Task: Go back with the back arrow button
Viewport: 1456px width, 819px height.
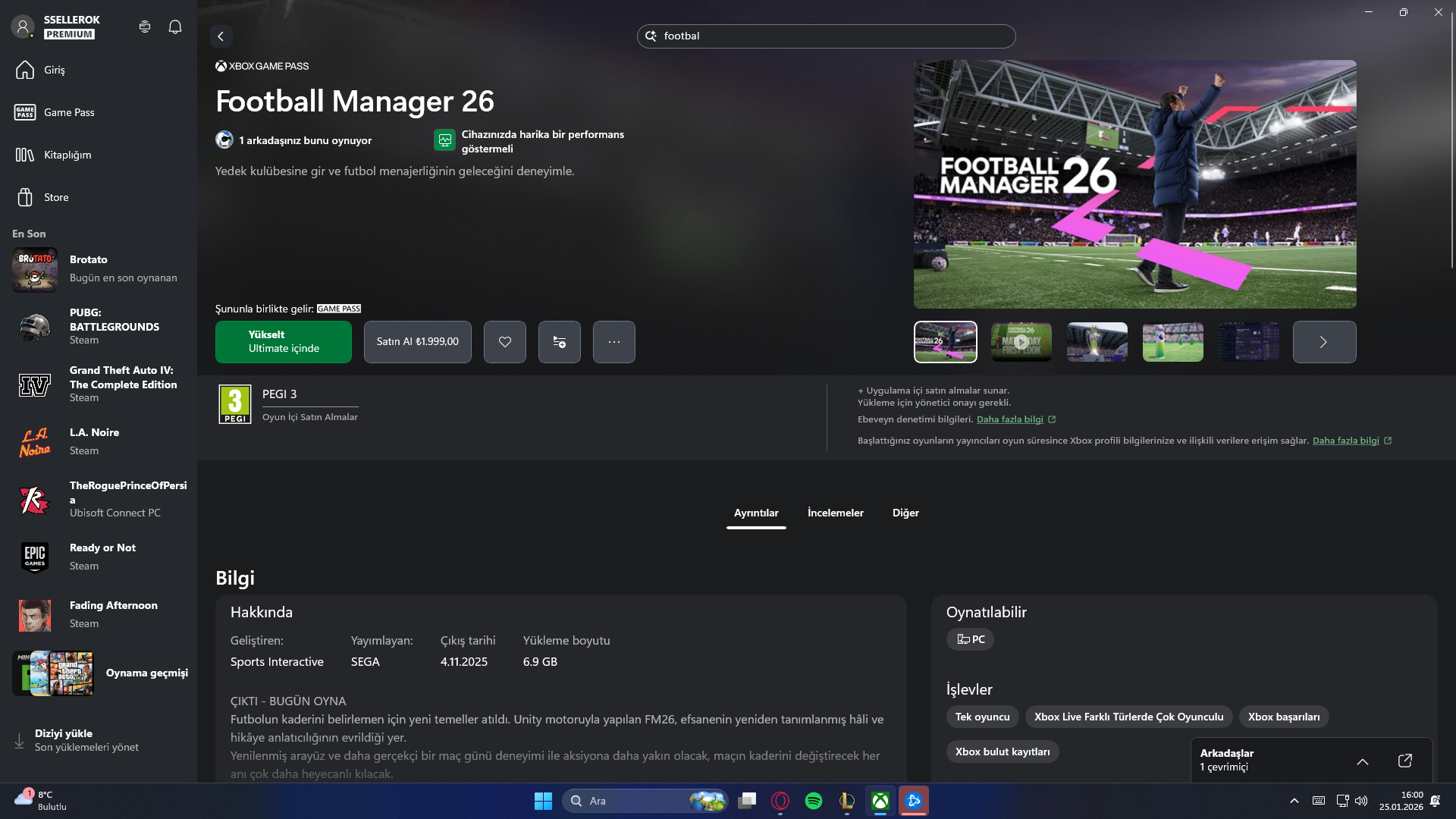Action: tap(221, 36)
